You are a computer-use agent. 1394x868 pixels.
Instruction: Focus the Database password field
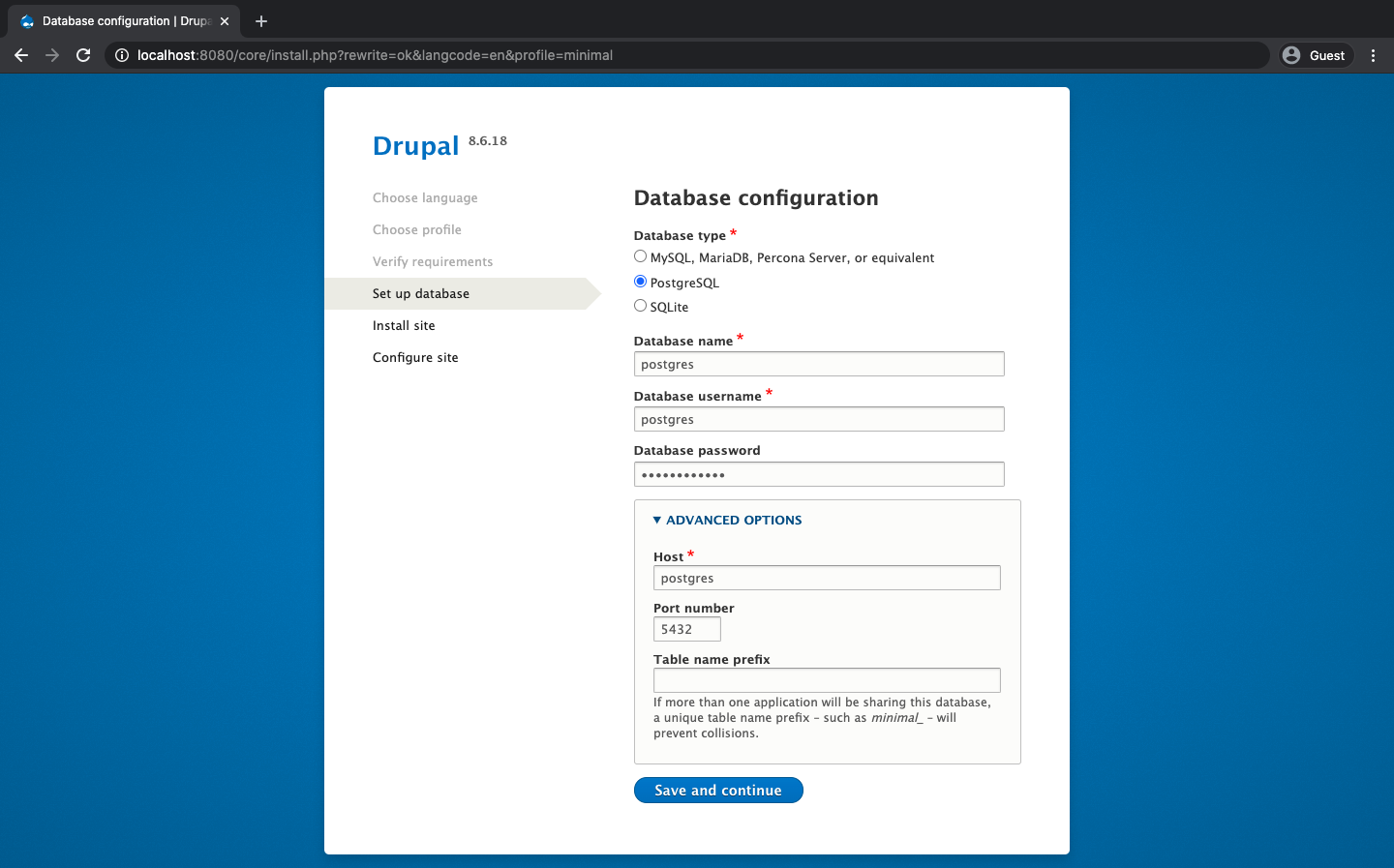[x=819, y=474]
